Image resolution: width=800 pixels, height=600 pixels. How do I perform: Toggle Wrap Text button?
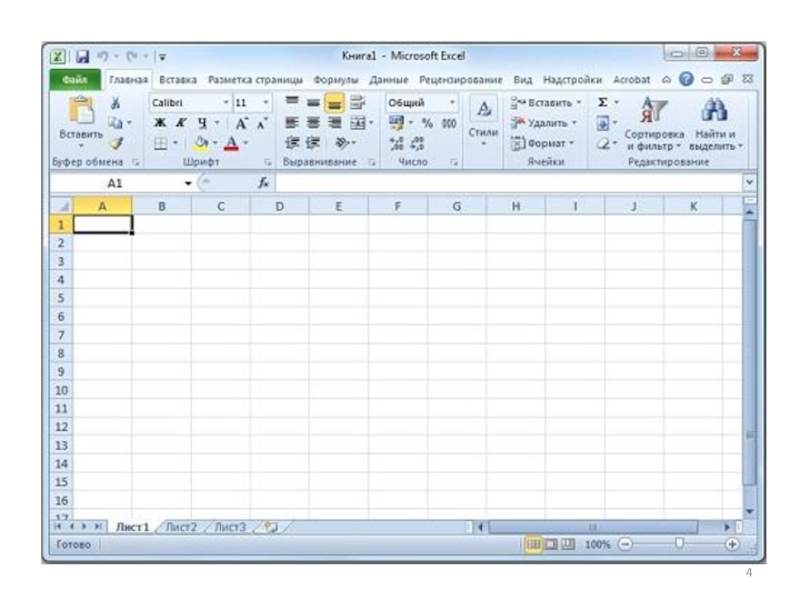coord(357,103)
